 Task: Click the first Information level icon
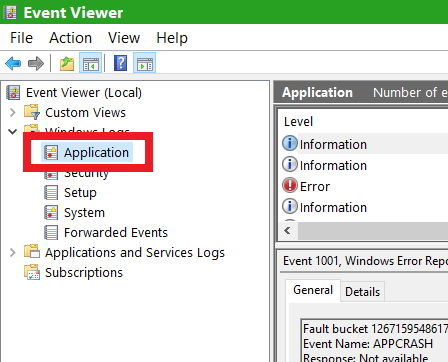(290, 143)
